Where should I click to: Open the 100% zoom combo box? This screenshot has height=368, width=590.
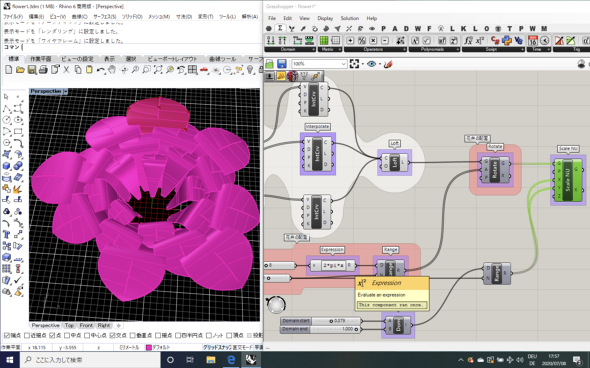319,64
